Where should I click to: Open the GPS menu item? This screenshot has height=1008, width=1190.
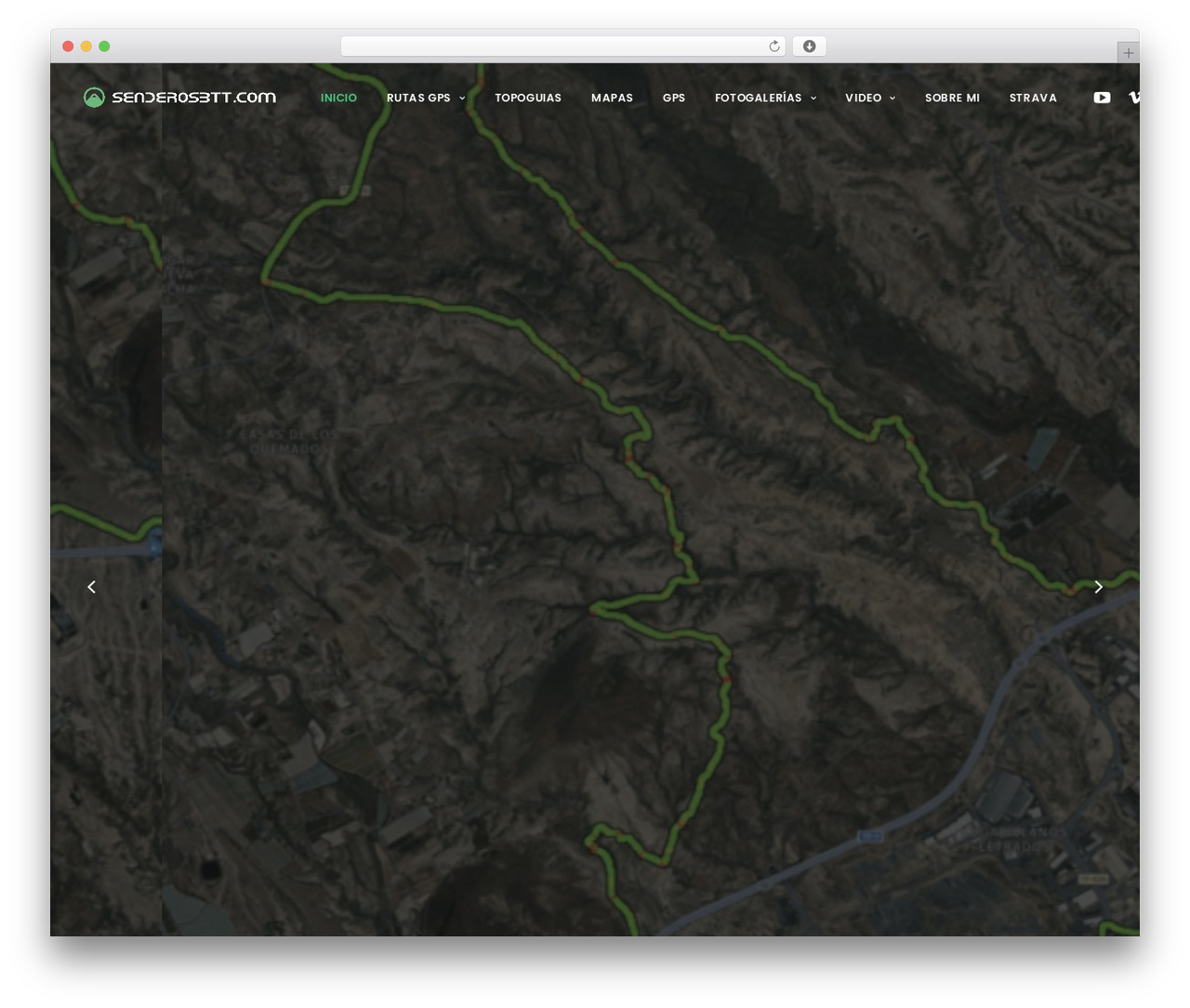pyautogui.click(x=674, y=98)
